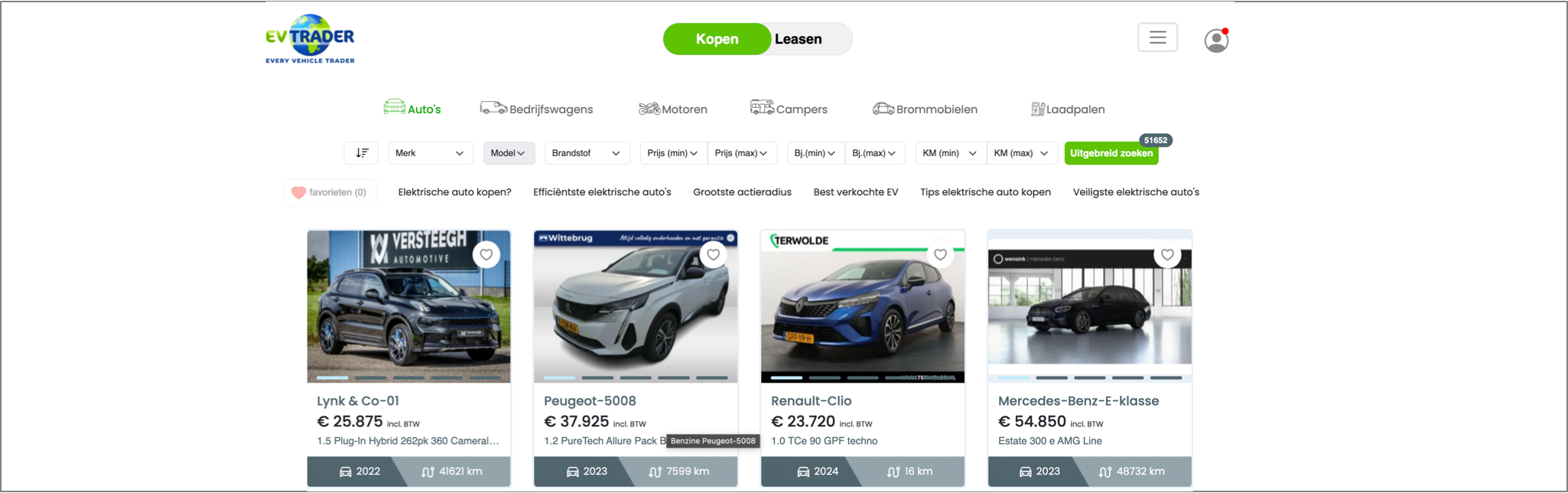
Task: Click Uitgebreid zoeken button
Action: 1111,153
